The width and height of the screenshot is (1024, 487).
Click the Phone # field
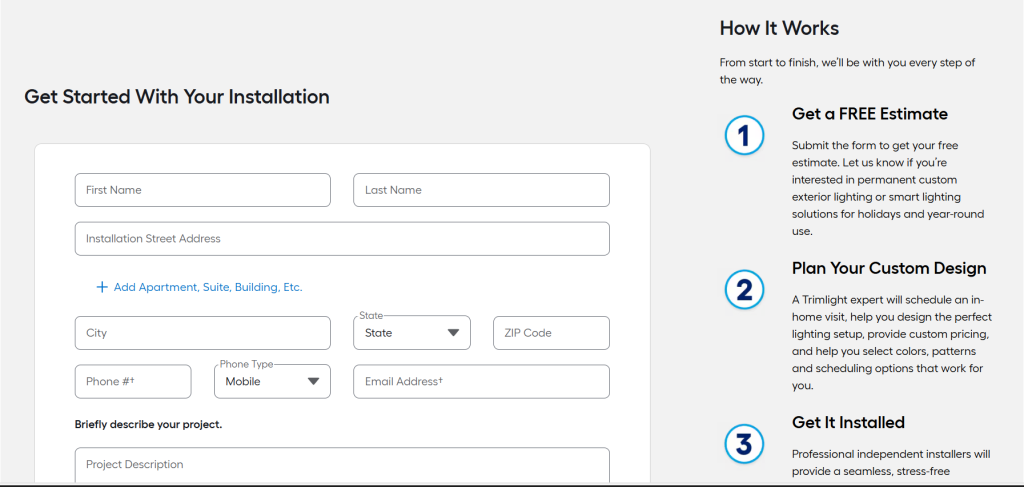click(133, 382)
